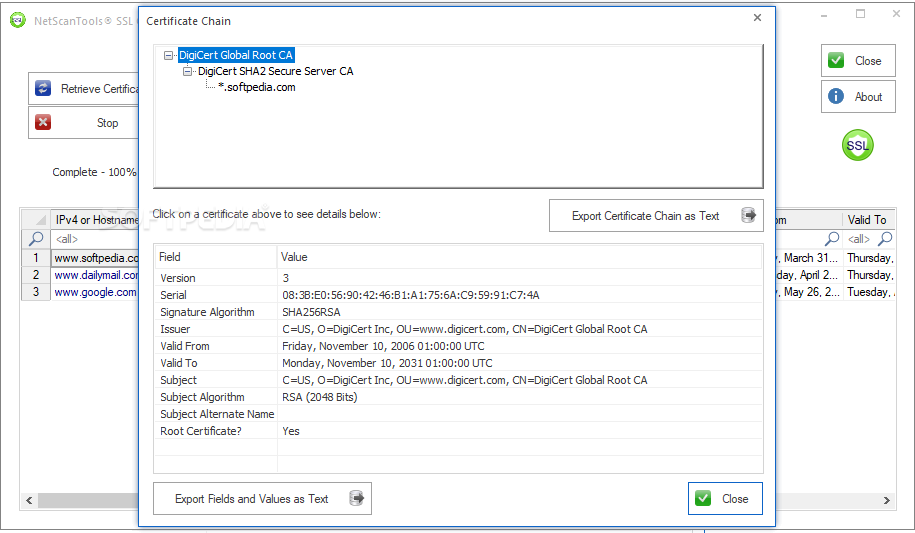The image size is (915, 533).
Task: Click the green SSL shield icon
Action: 857,145
